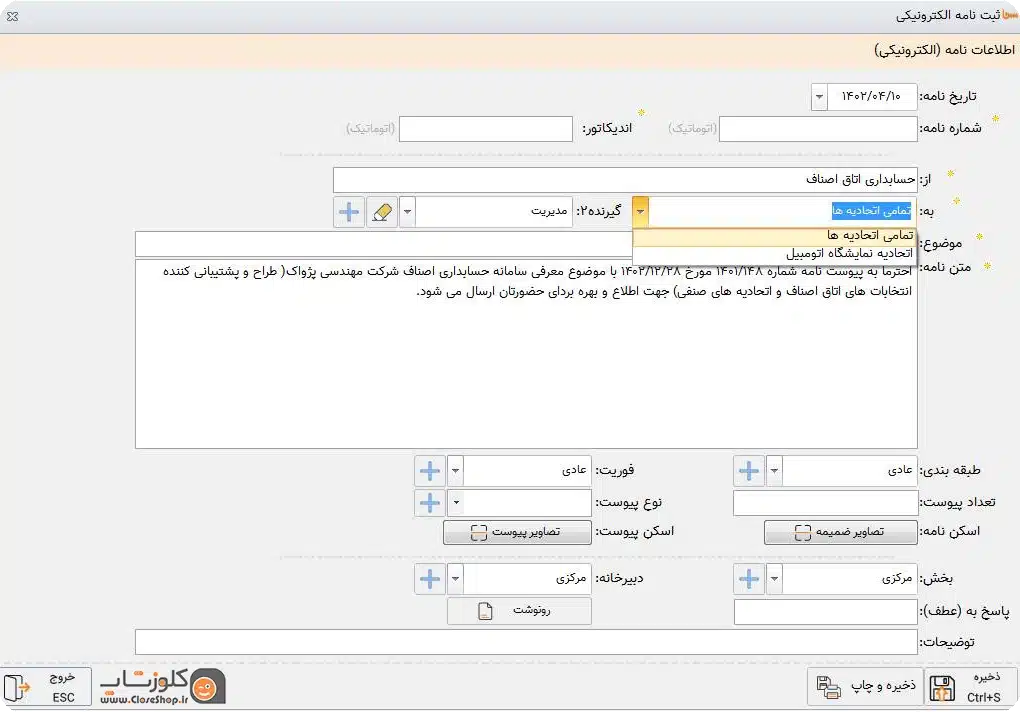Screen dimensions: 1020x712
Task: Click the ذخیره Ctrl+S save button
Action: pos(971,687)
